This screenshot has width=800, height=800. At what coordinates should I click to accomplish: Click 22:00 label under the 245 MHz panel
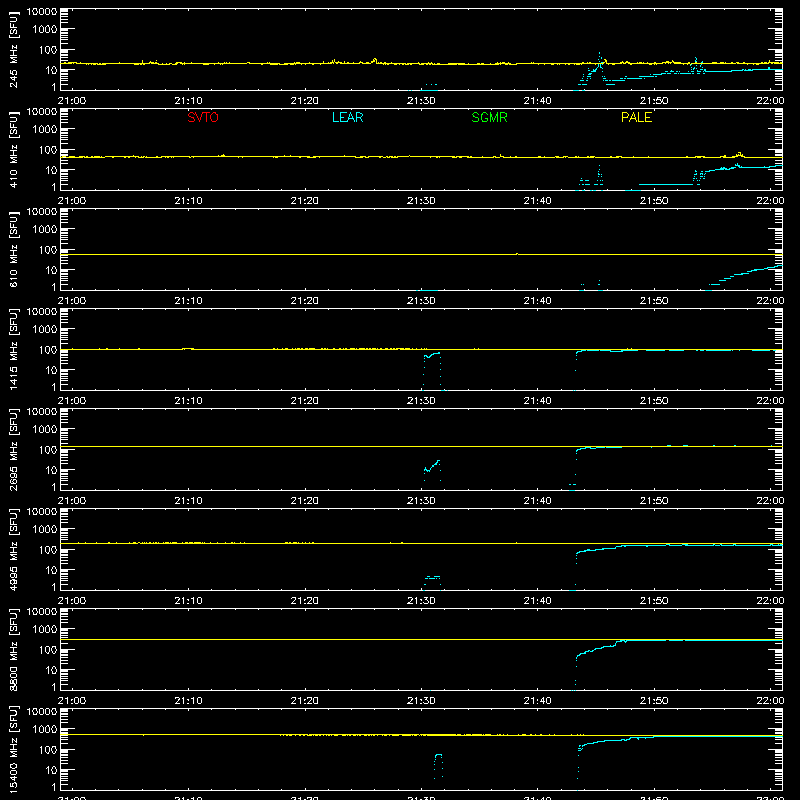click(770, 101)
